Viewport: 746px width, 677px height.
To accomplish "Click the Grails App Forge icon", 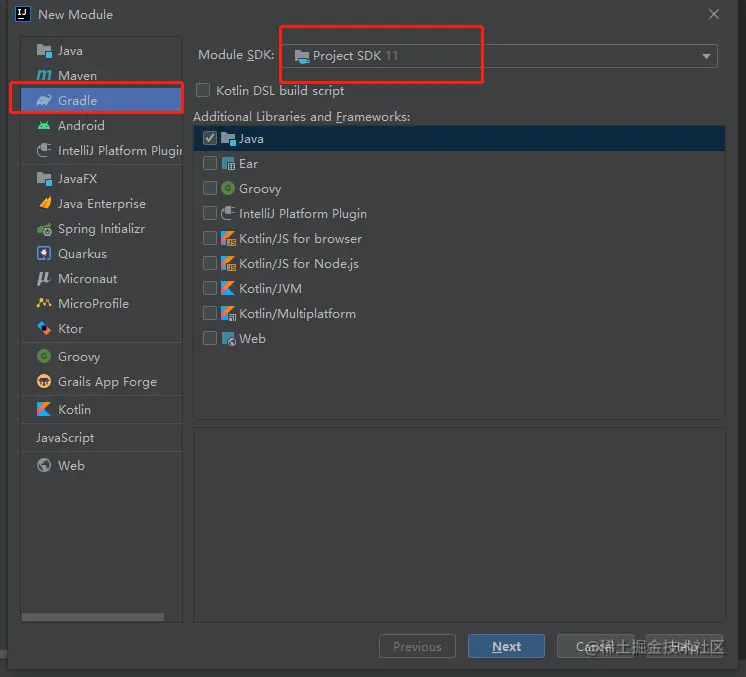I will (x=44, y=381).
